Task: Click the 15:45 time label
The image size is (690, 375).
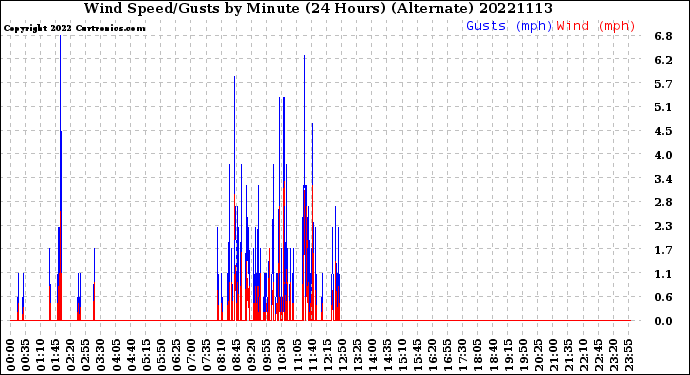Action: click(x=418, y=355)
